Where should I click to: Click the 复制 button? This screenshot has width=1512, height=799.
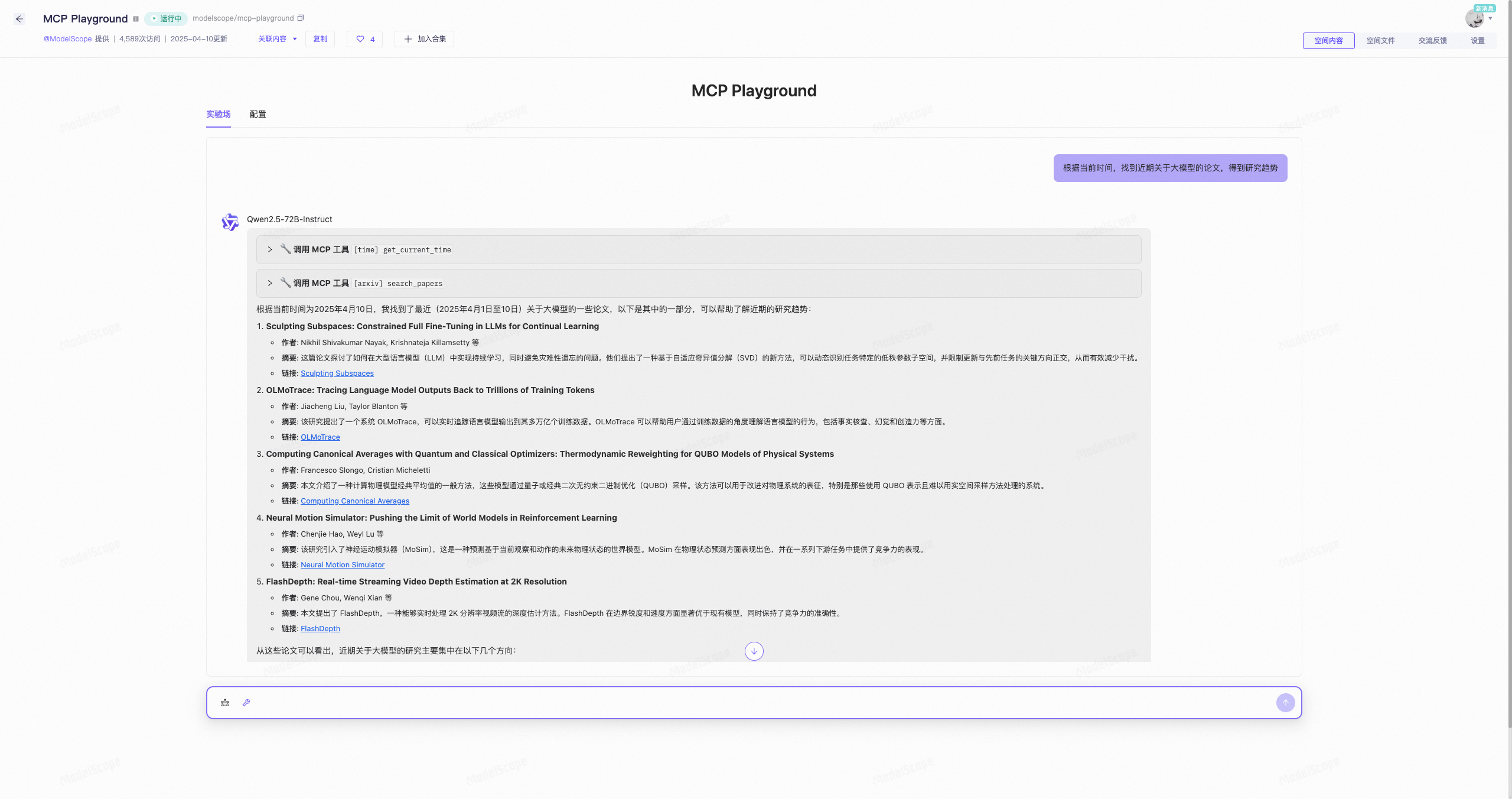pos(320,39)
